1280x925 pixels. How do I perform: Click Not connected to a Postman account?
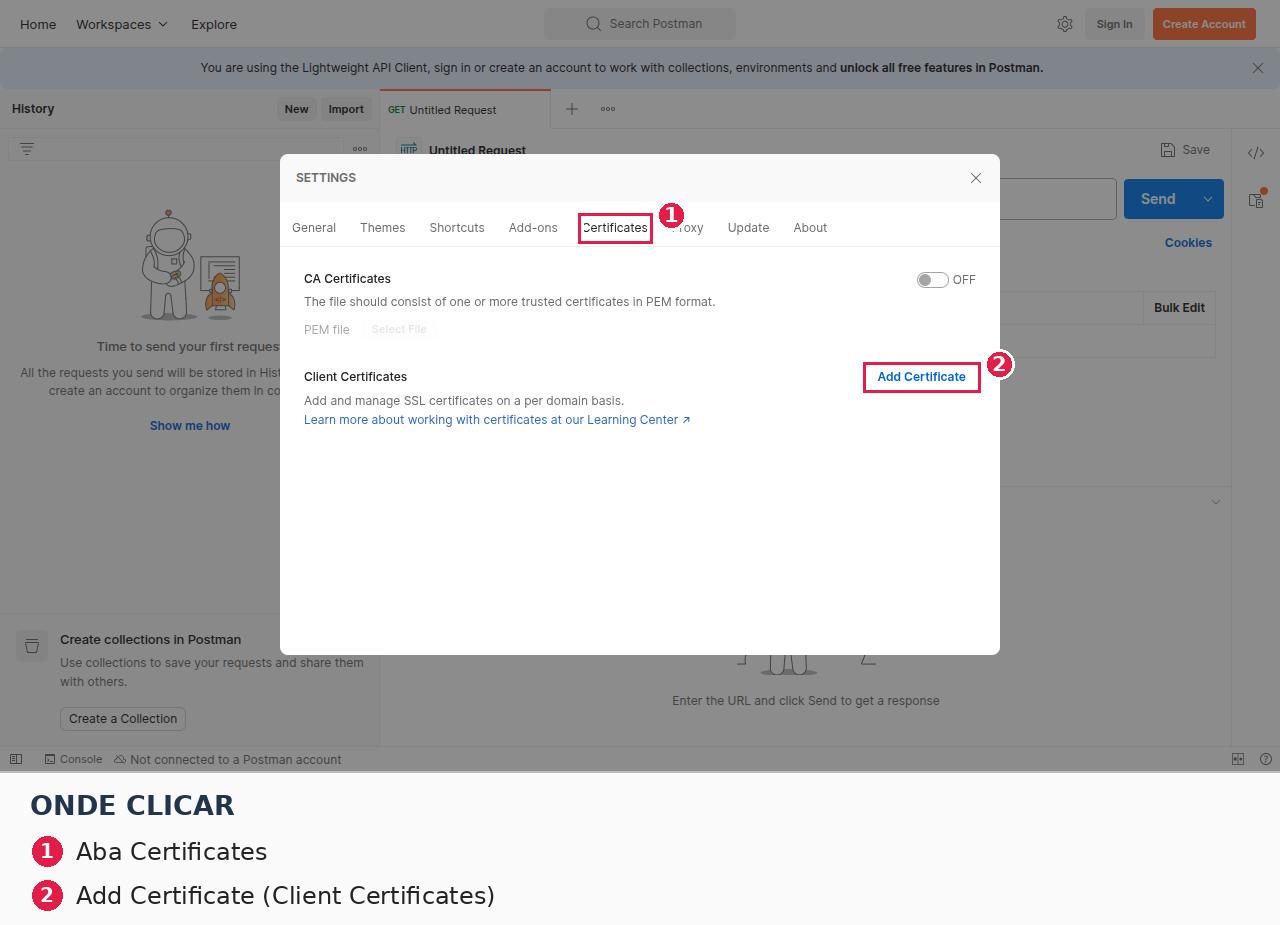click(227, 759)
